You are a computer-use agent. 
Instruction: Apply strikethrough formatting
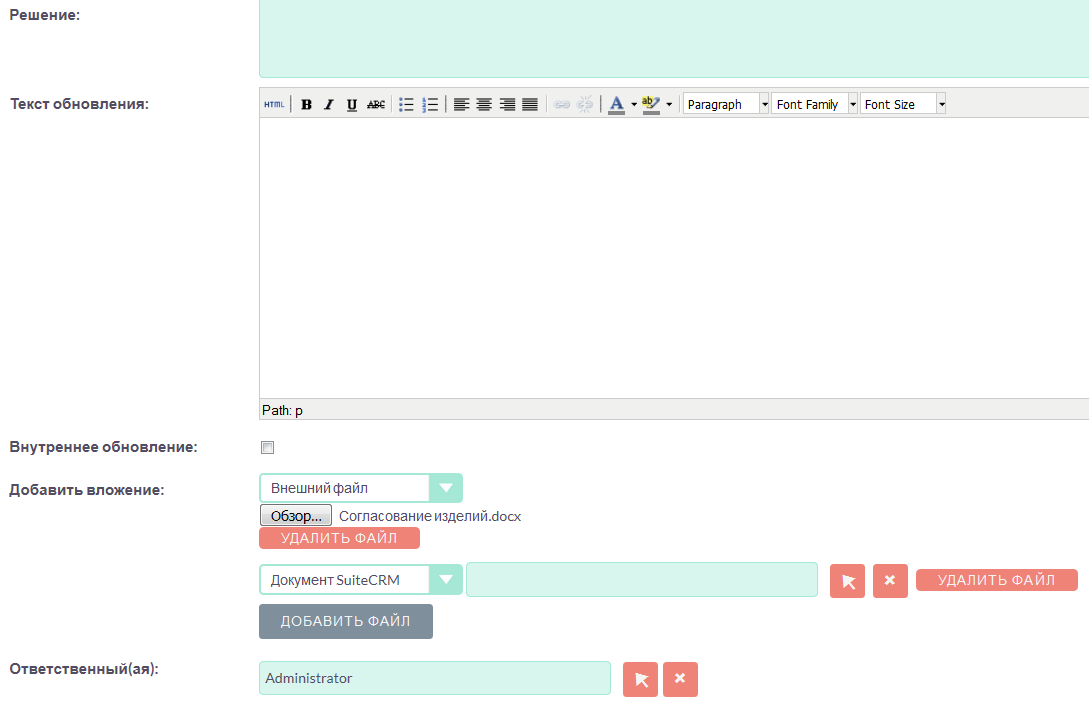(376, 104)
